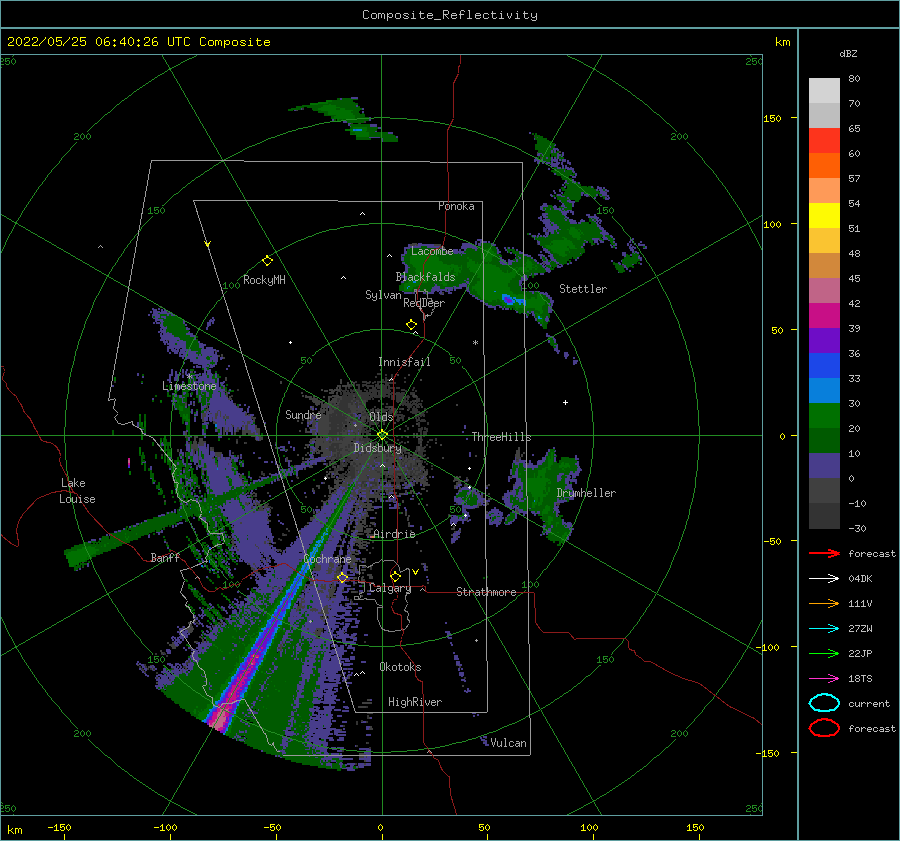Click the Lake Louise label
The width and height of the screenshot is (900, 841).
tap(77, 491)
